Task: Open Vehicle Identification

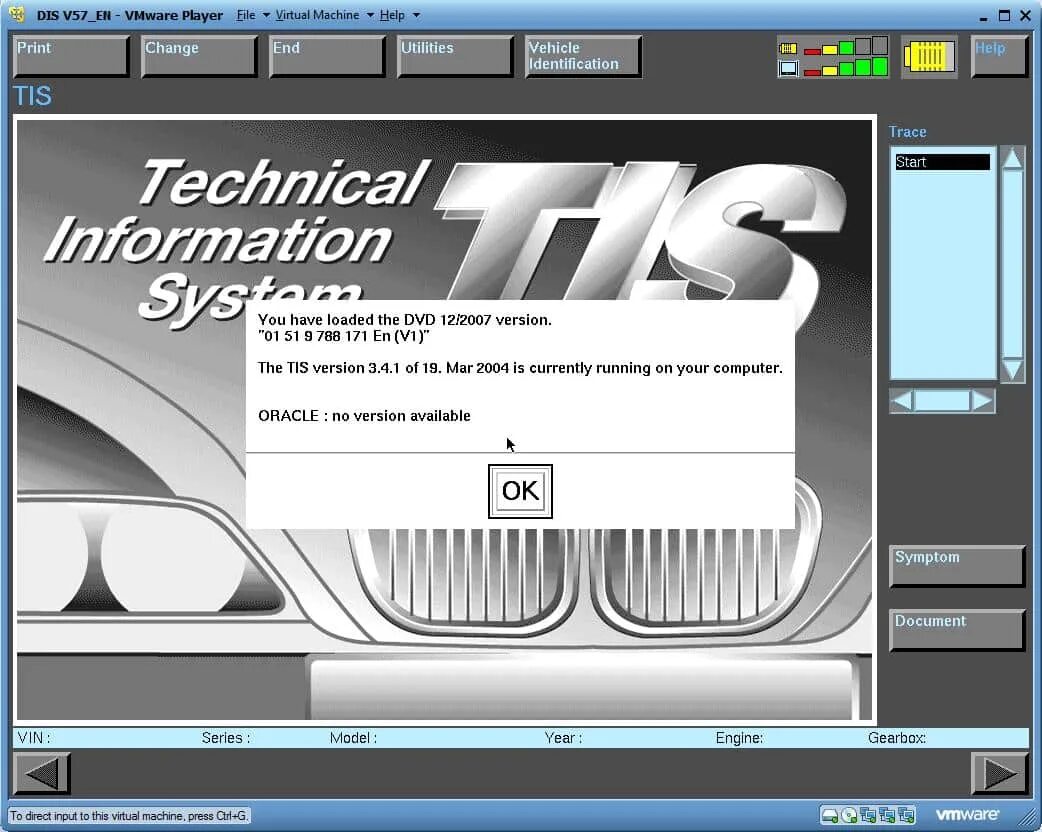Action: click(583, 56)
